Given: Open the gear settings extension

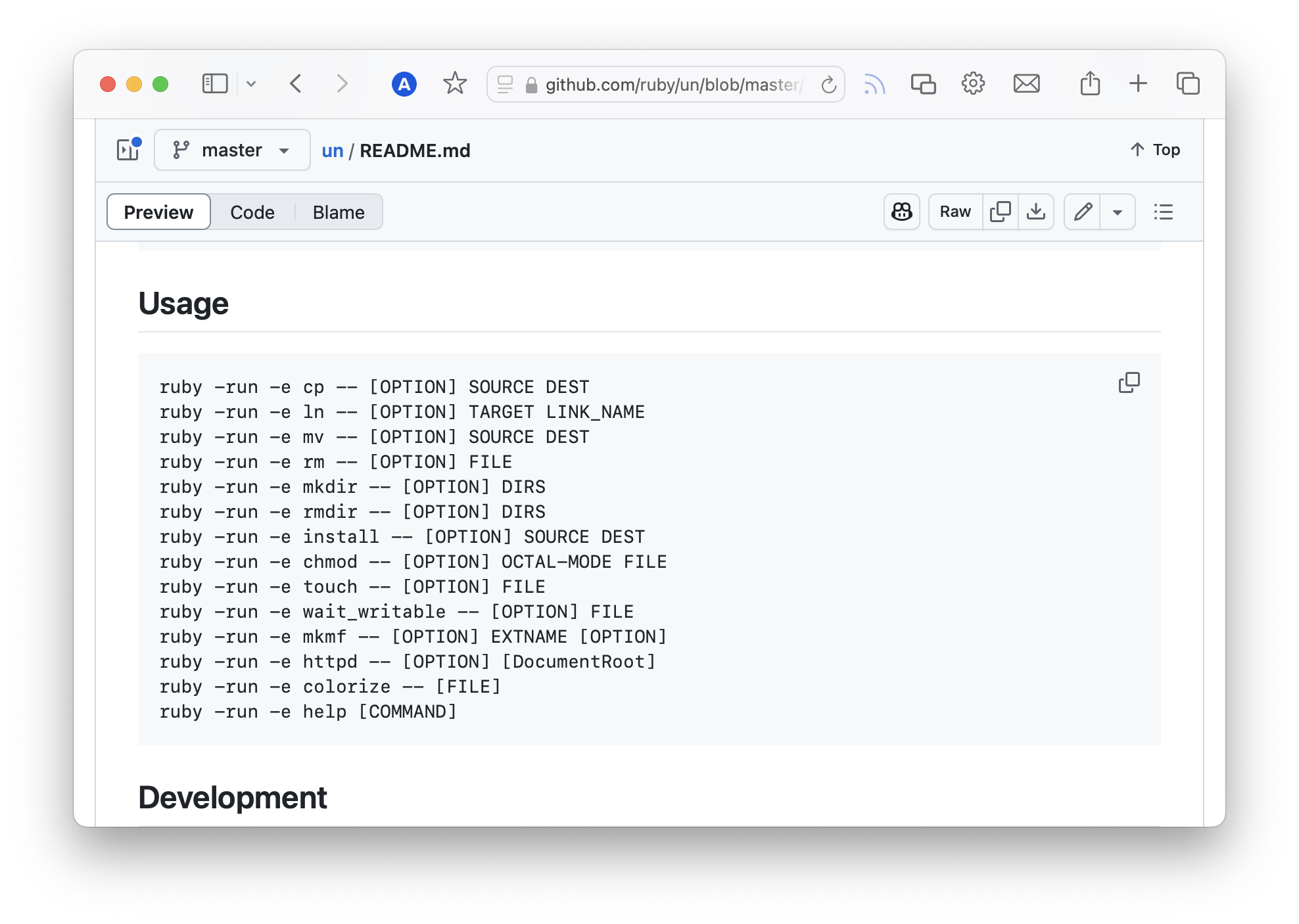Looking at the screenshot, I should (973, 83).
